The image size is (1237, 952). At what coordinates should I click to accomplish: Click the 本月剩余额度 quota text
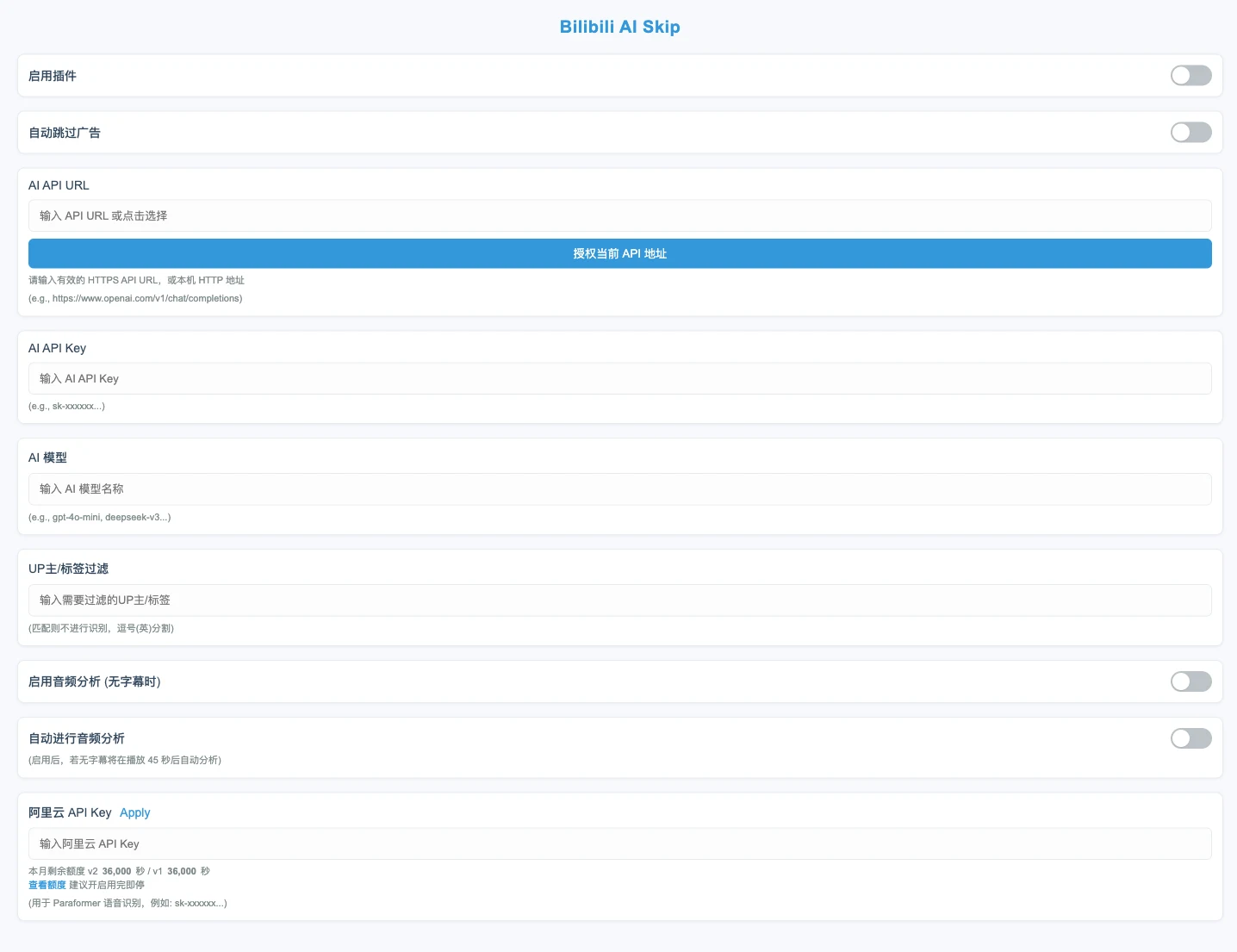coord(119,871)
